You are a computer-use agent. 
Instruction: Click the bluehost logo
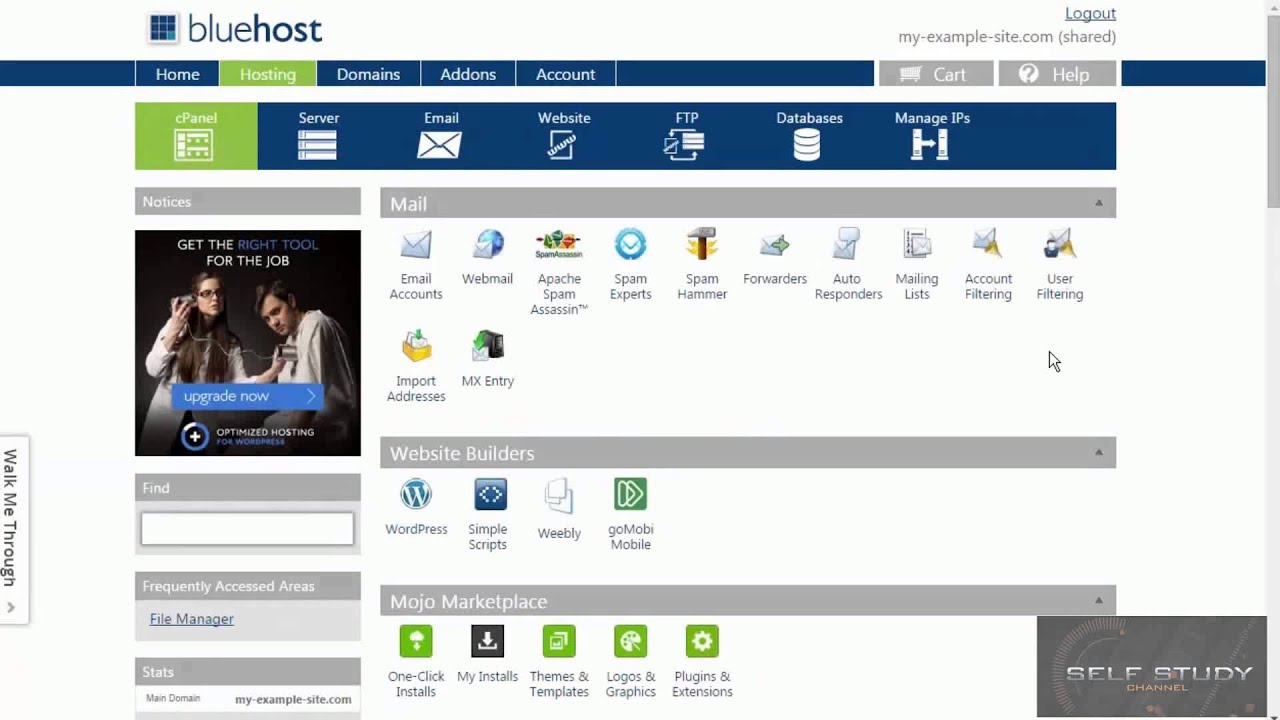[x=235, y=28]
